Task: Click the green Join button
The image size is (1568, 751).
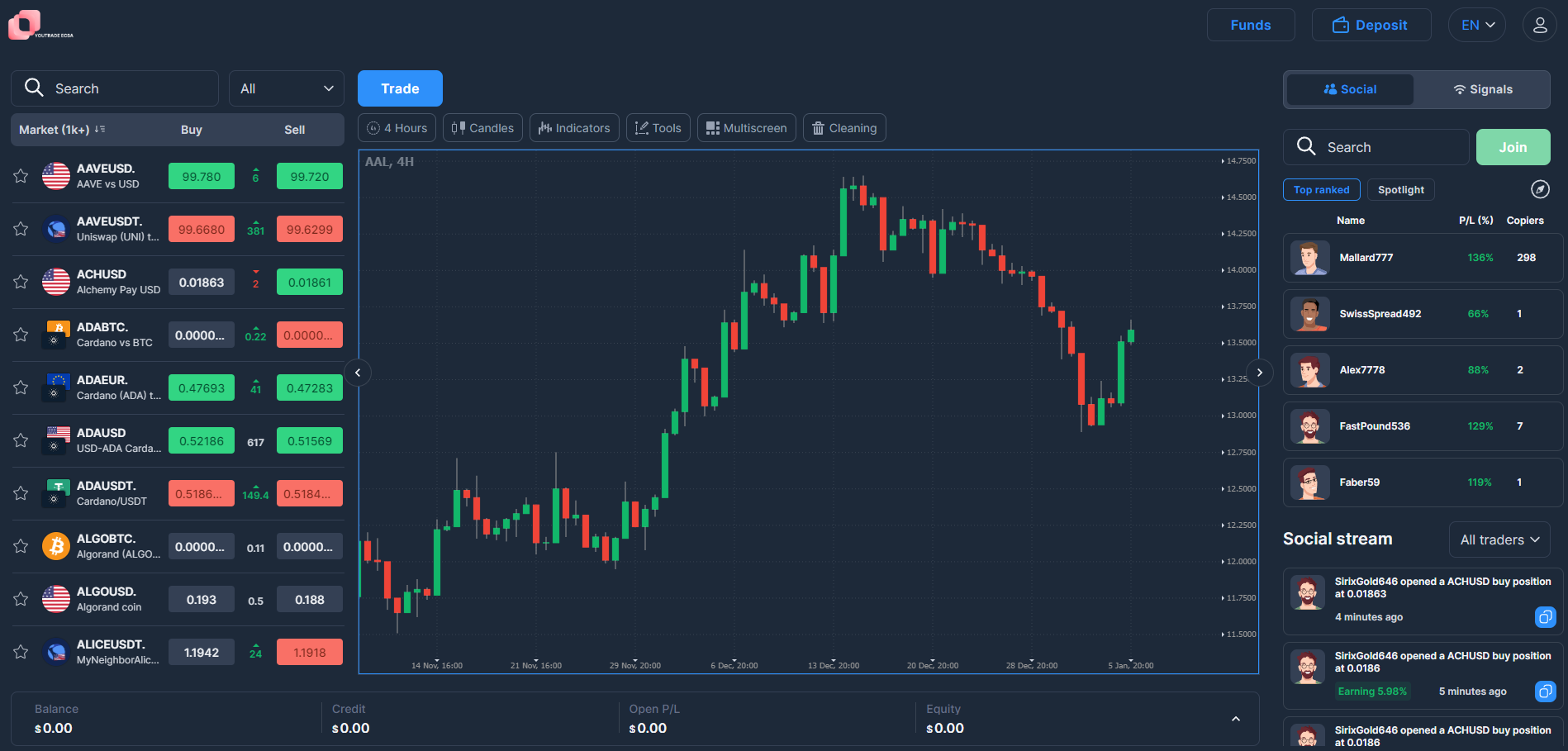Action: 1513,147
